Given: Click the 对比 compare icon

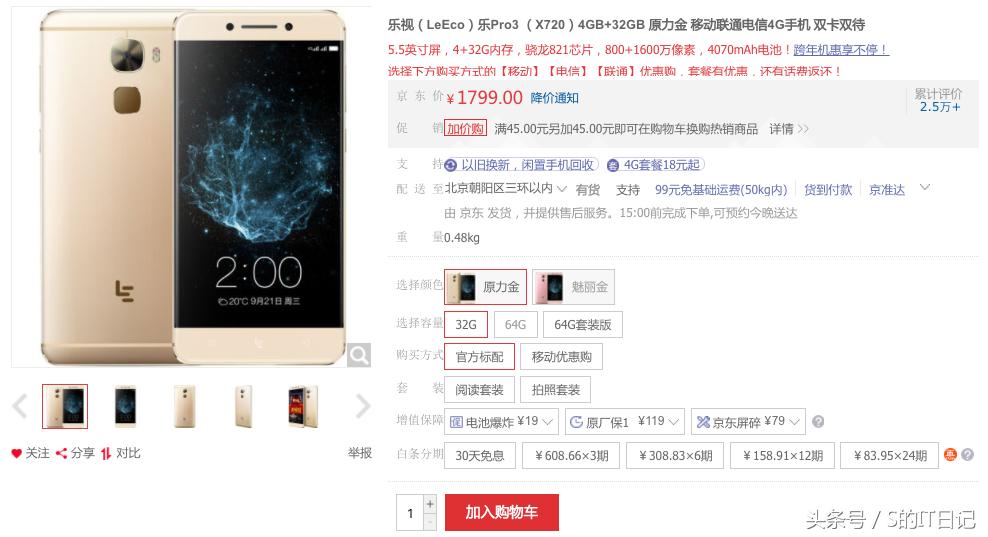Looking at the screenshot, I should [106, 453].
